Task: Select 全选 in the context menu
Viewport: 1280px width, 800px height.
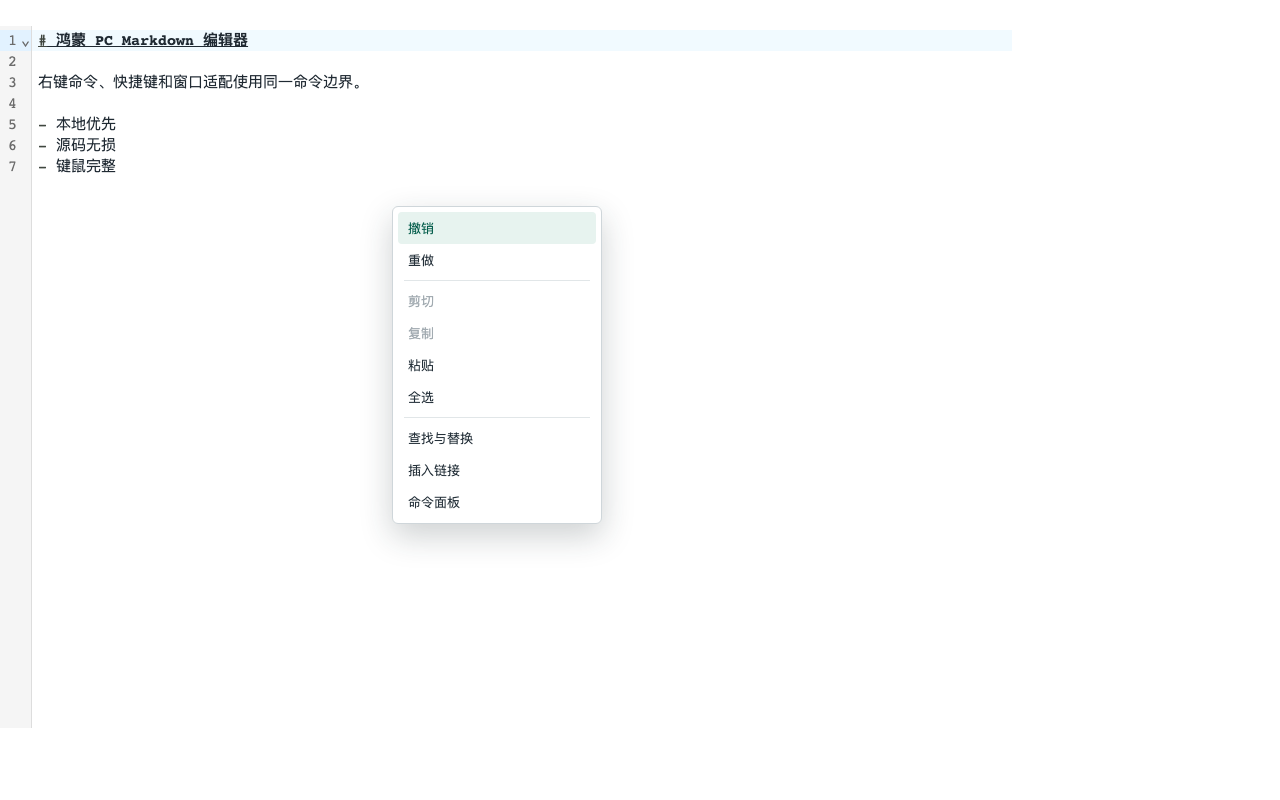Action: point(497,397)
